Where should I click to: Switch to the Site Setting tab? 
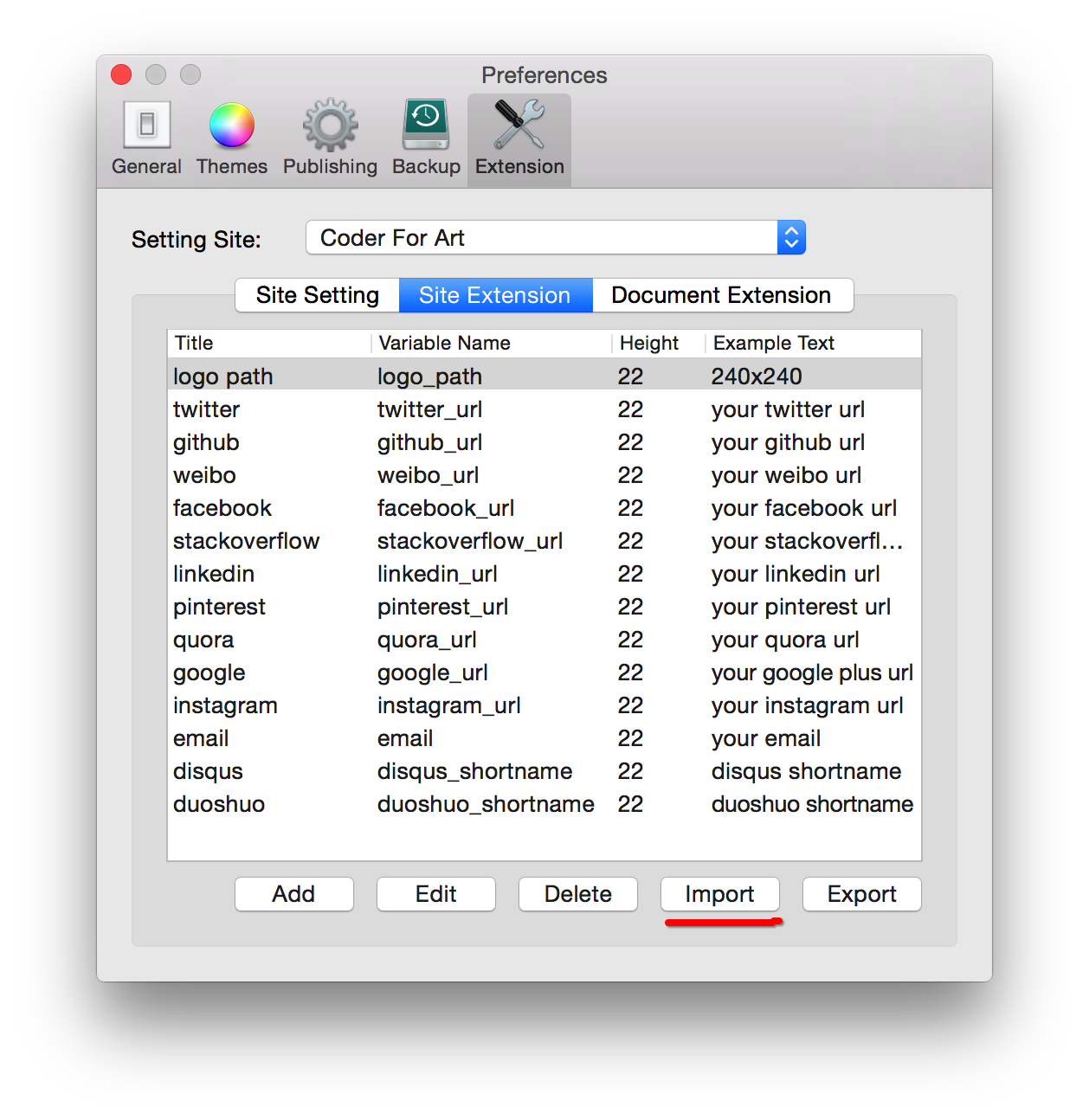[x=318, y=295]
